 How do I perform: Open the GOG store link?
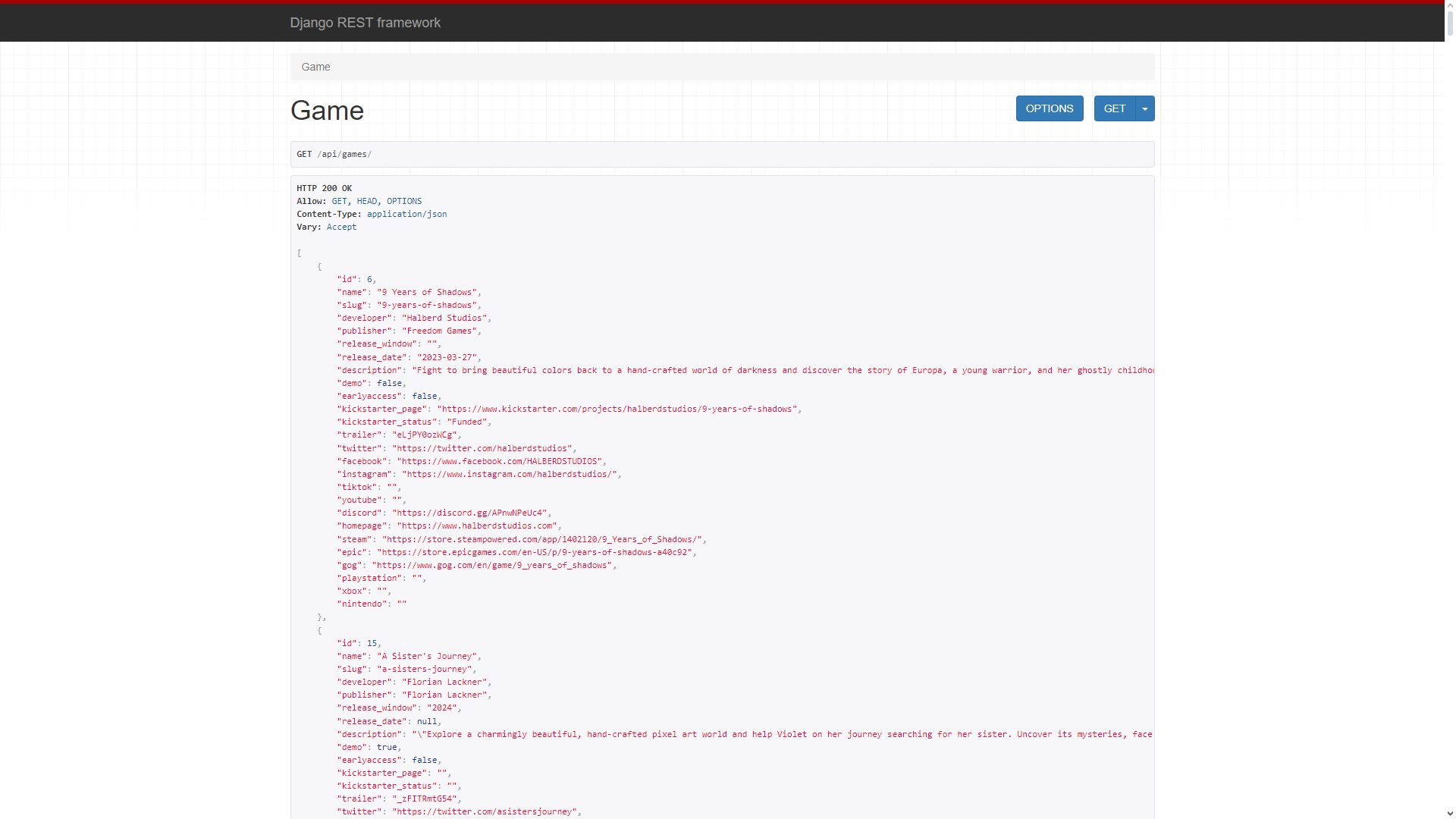pyautogui.click(x=492, y=565)
